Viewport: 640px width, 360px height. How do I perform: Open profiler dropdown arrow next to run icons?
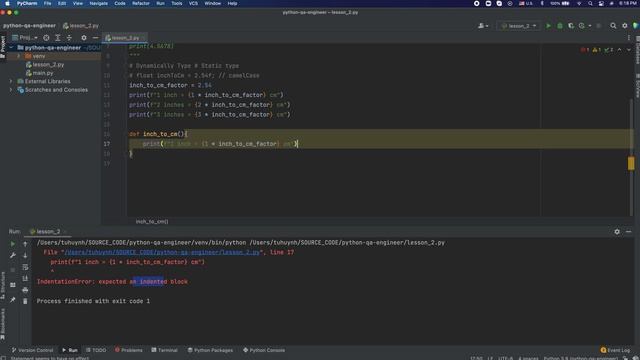[x=590, y=26]
